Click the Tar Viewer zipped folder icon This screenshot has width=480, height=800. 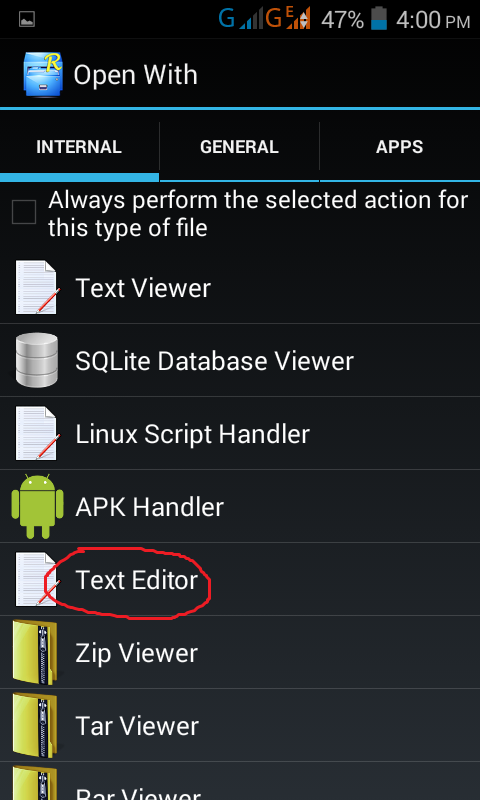pos(35,725)
